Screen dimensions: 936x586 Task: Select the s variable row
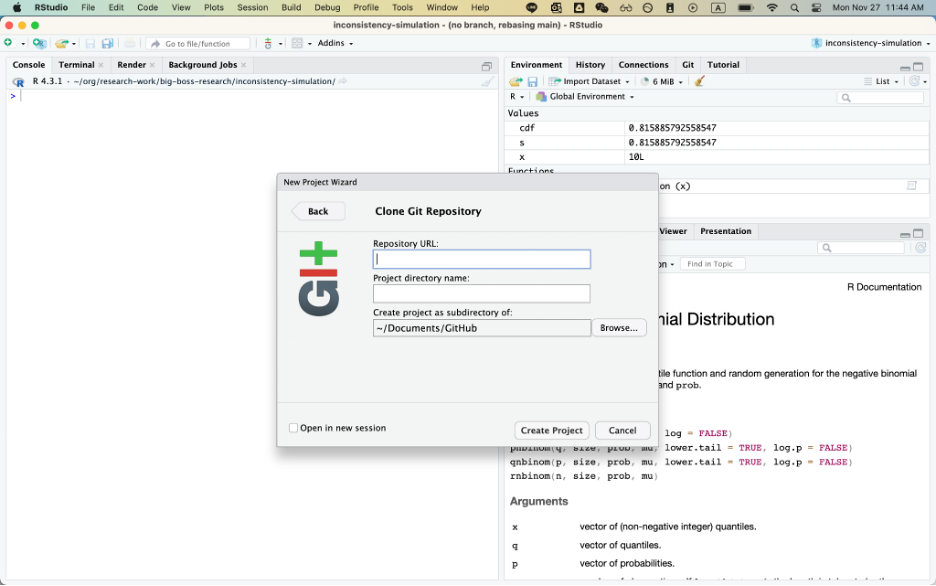point(716,142)
